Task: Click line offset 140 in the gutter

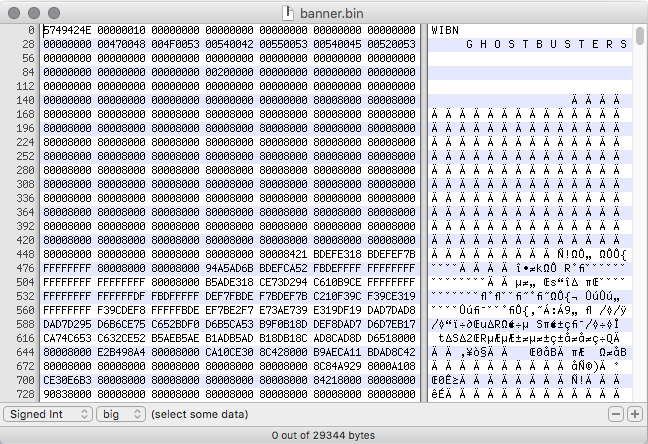Action: click(26, 100)
